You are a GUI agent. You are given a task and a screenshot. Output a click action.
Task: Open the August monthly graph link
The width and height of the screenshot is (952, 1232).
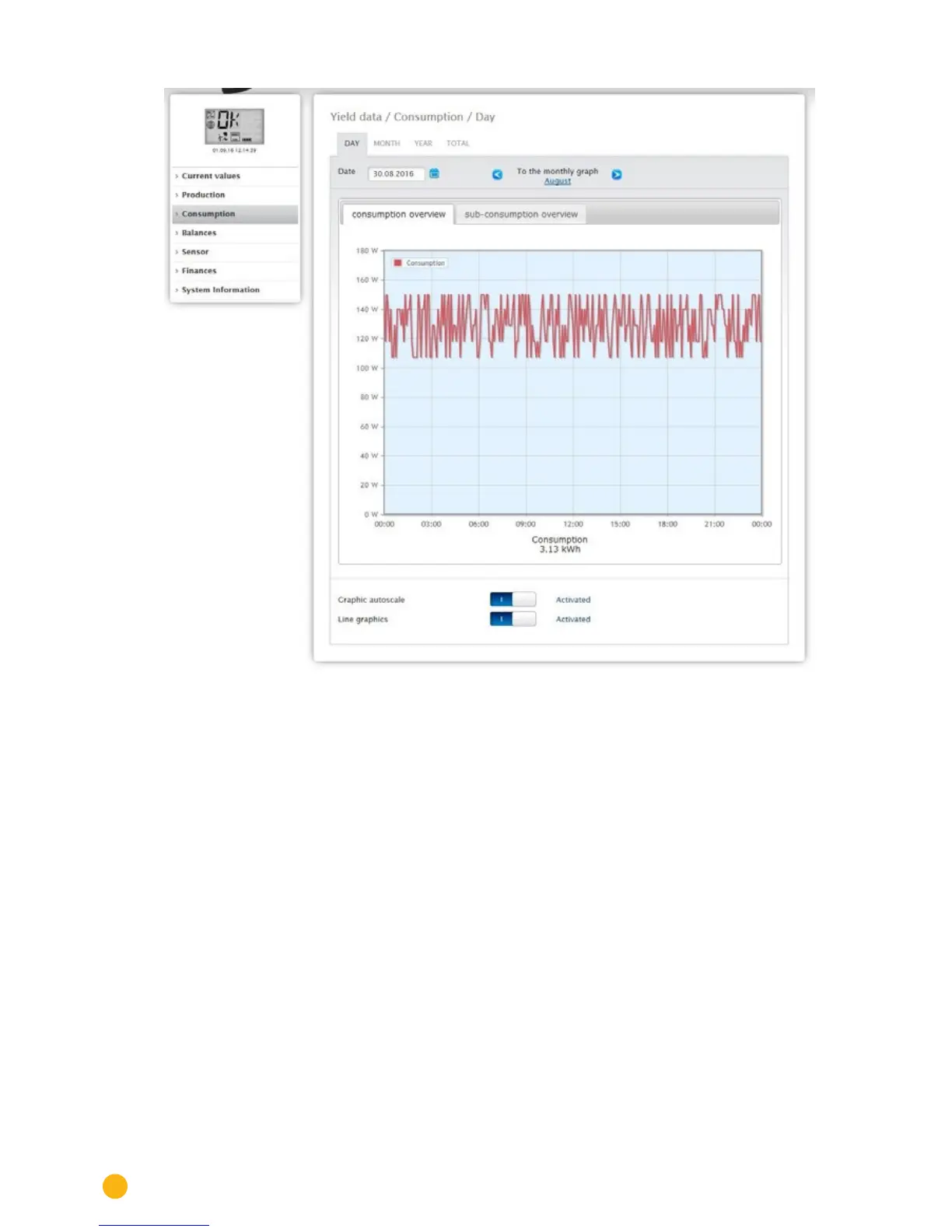(558, 181)
